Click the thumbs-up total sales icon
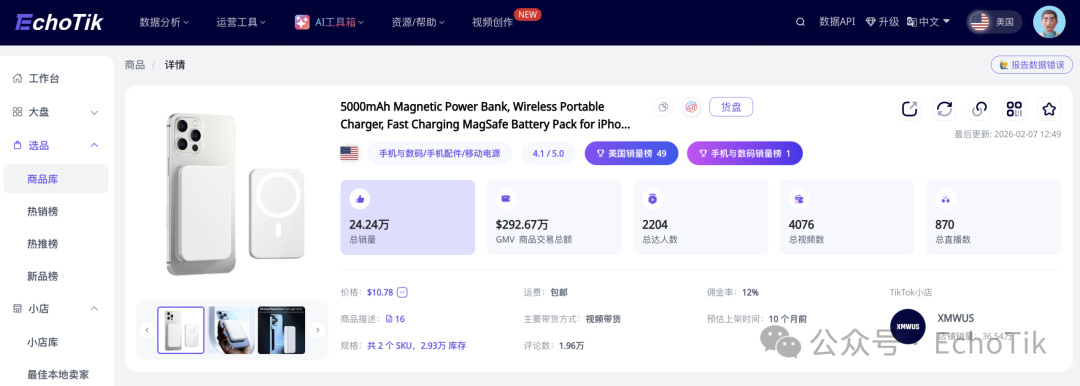Screen dimensions: 1080x386 point(360,199)
